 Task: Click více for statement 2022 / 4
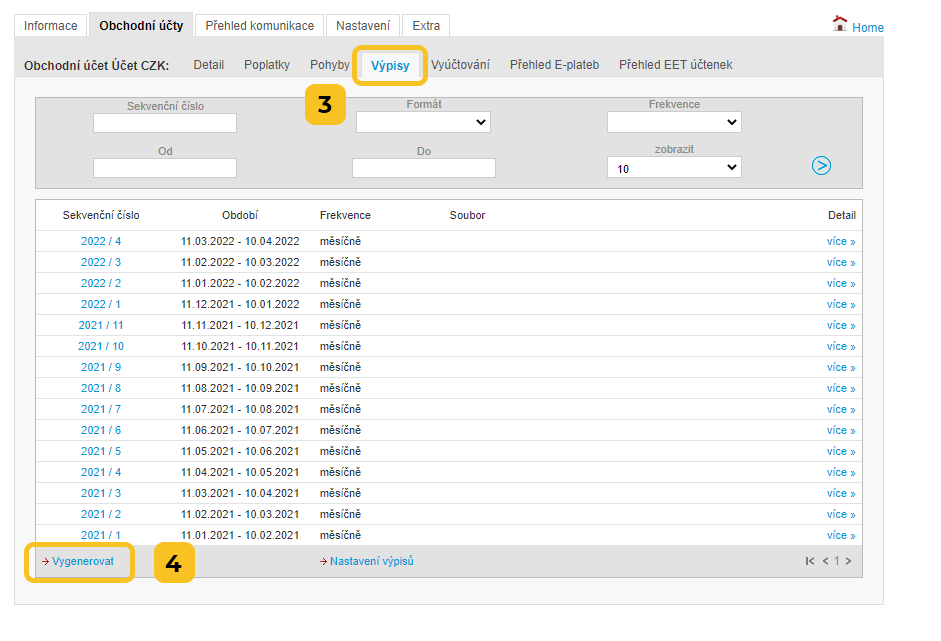[841, 241]
